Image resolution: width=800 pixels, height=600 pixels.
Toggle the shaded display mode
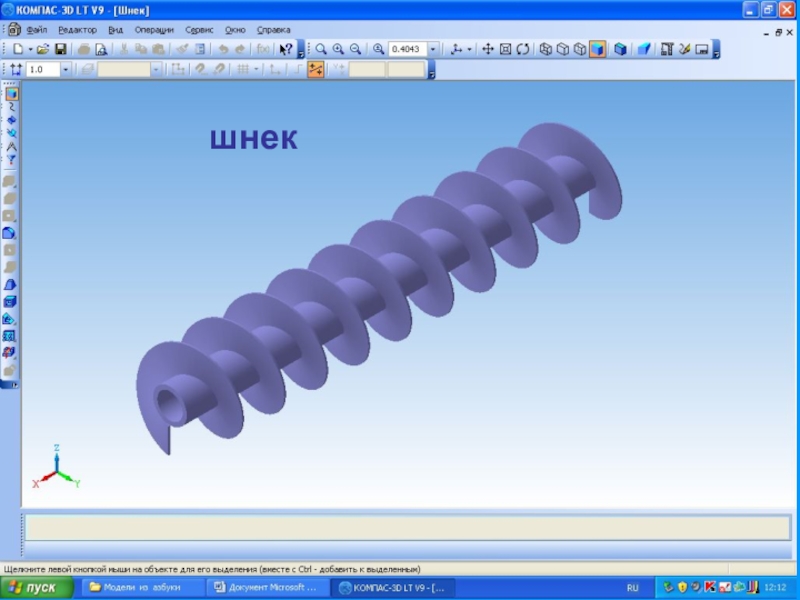coord(597,49)
